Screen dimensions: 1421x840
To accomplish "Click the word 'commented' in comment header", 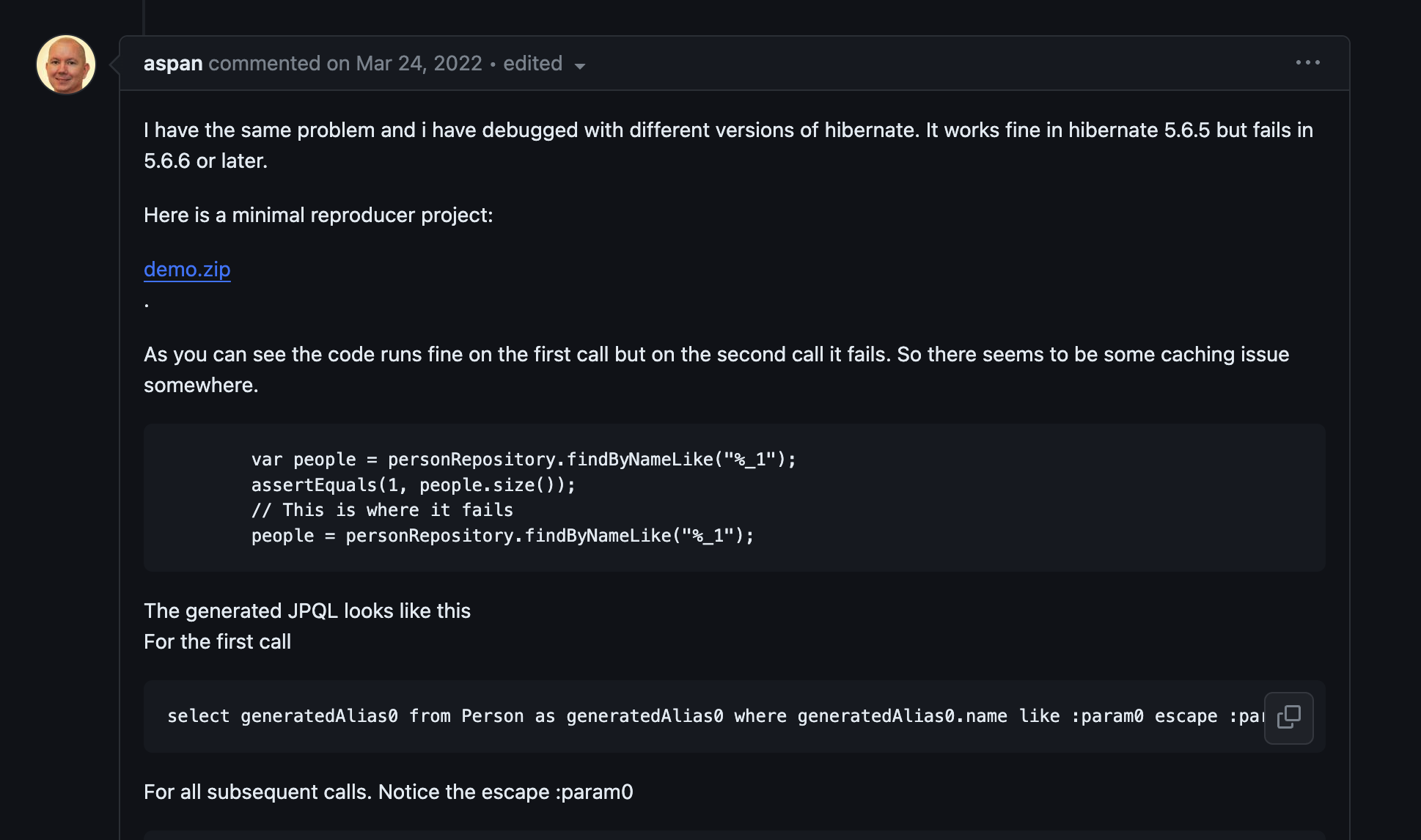I will (265, 64).
